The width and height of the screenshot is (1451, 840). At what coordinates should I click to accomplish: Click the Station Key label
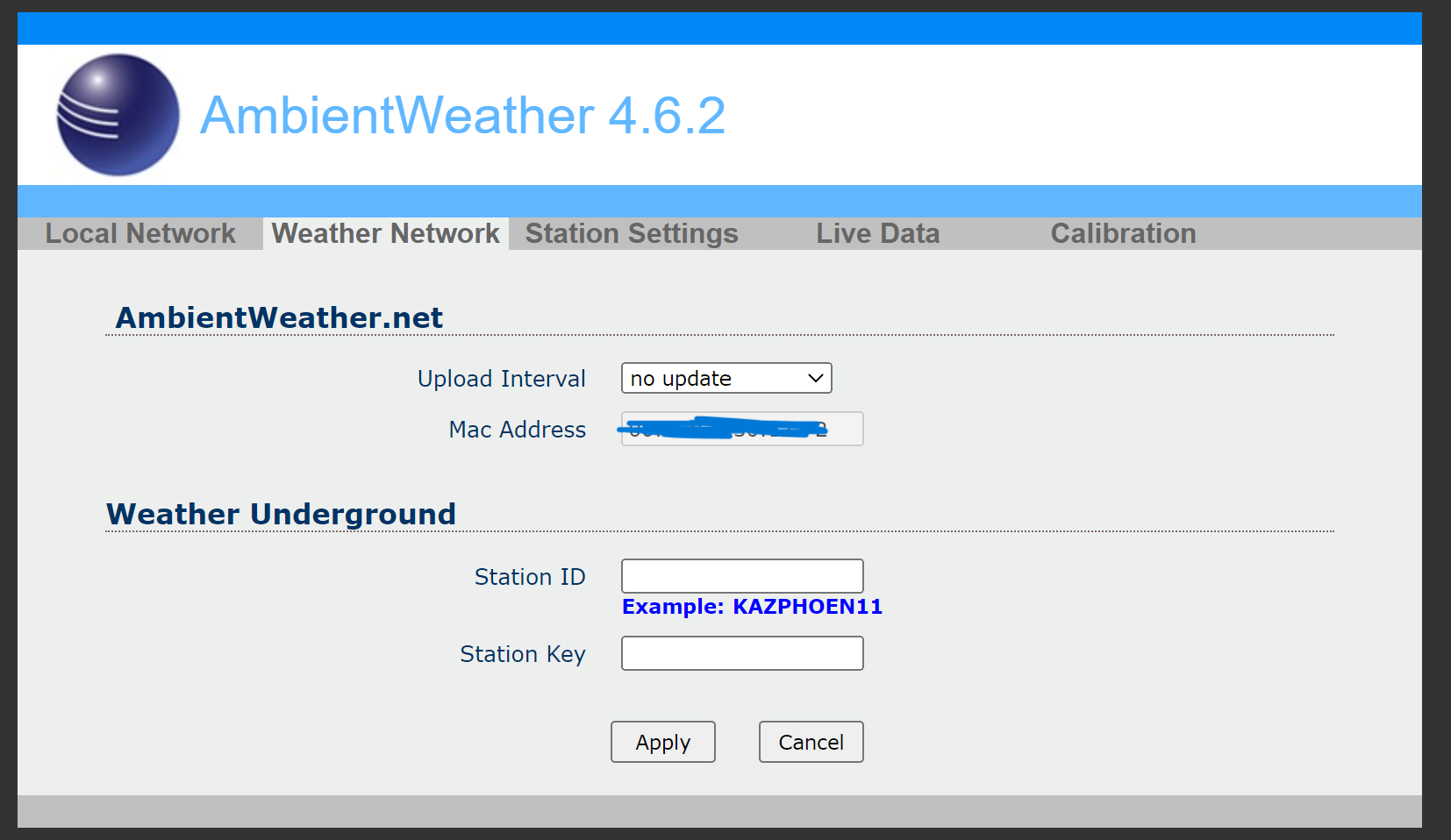tap(523, 654)
